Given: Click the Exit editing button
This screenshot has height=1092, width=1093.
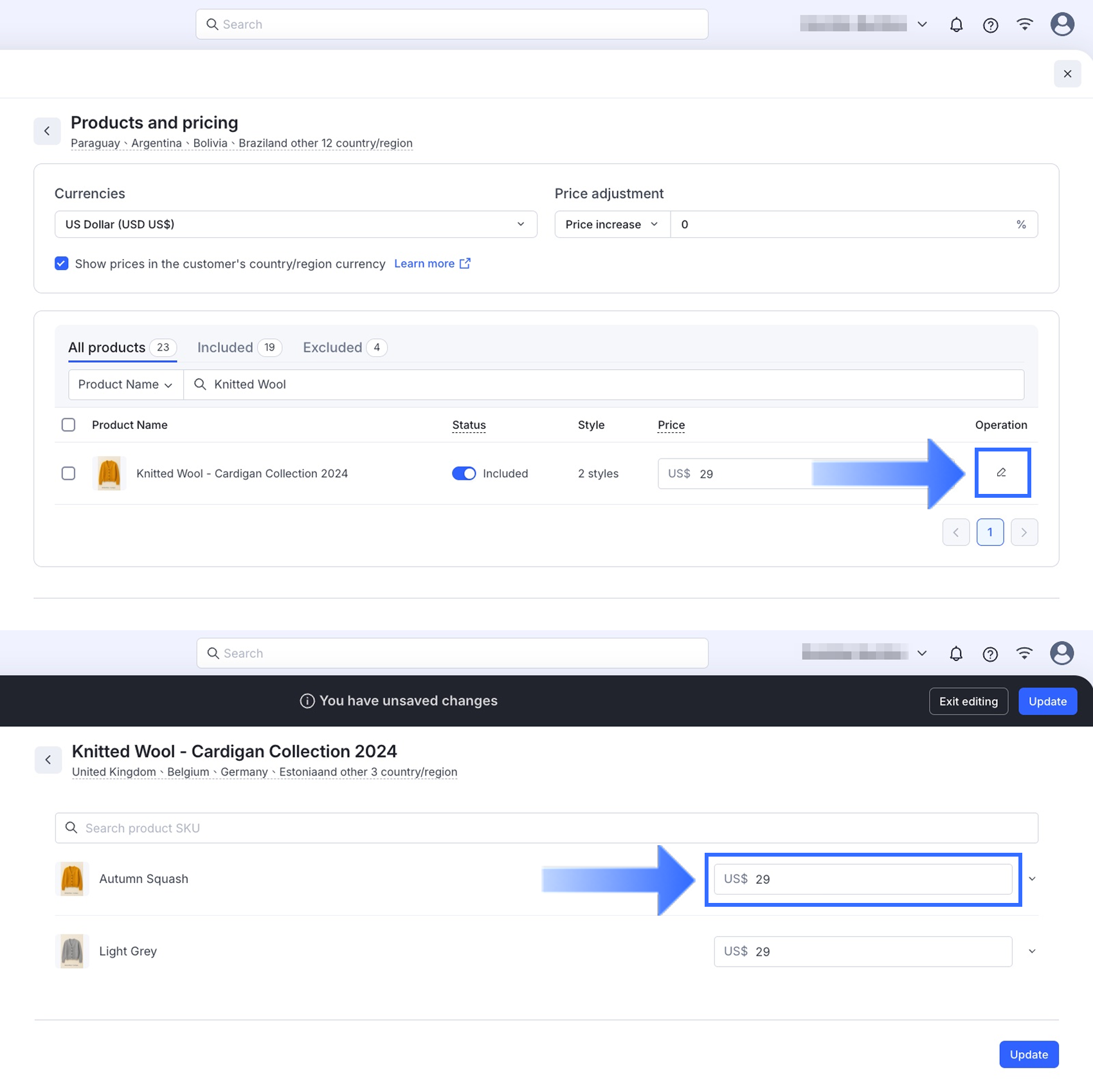Looking at the screenshot, I should (x=968, y=701).
